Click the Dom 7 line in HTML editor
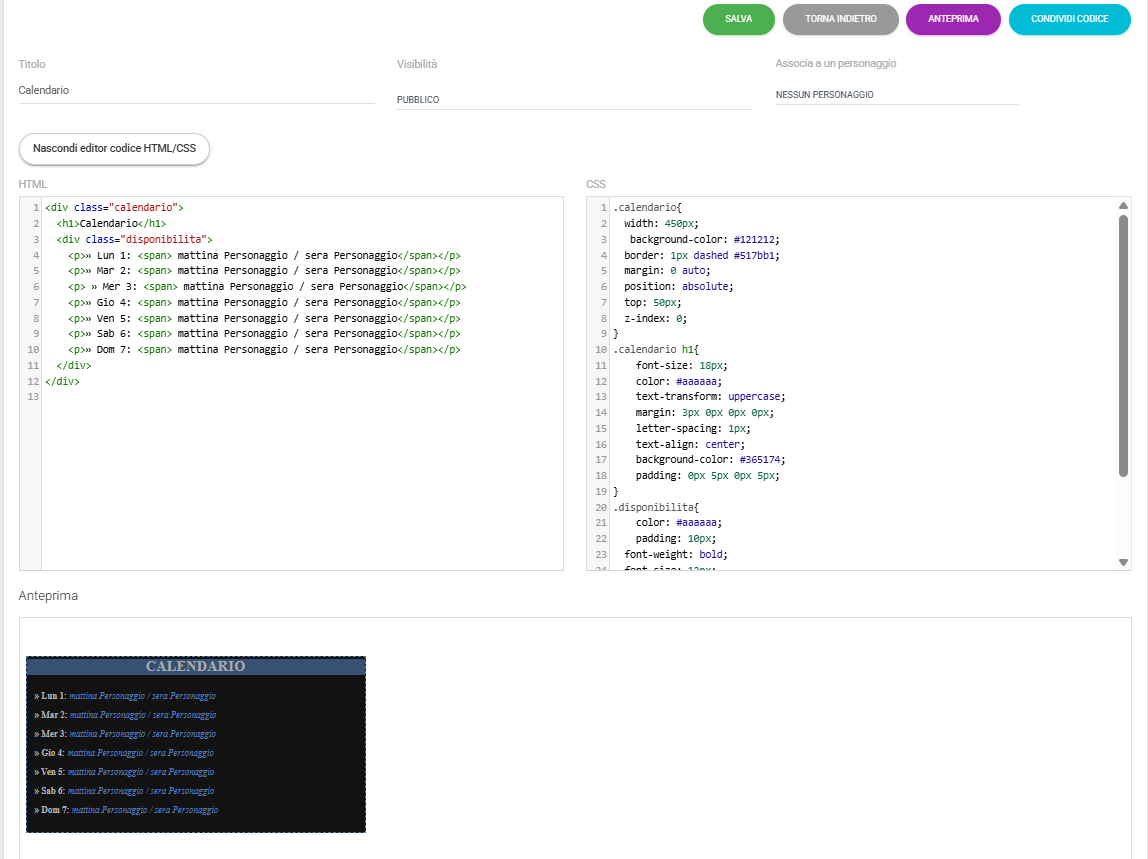The height and width of the screenshot is (859, 1148). click(264, 350)
